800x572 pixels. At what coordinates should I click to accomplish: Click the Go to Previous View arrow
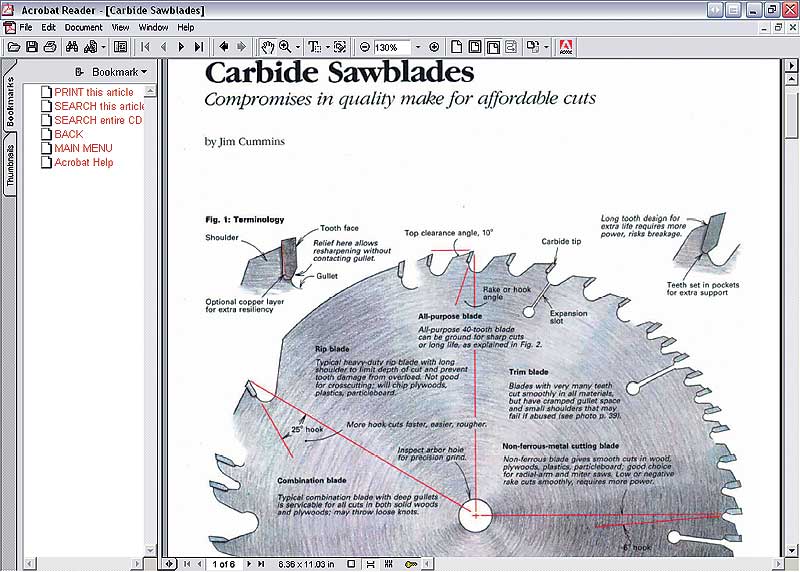(223, 47)
